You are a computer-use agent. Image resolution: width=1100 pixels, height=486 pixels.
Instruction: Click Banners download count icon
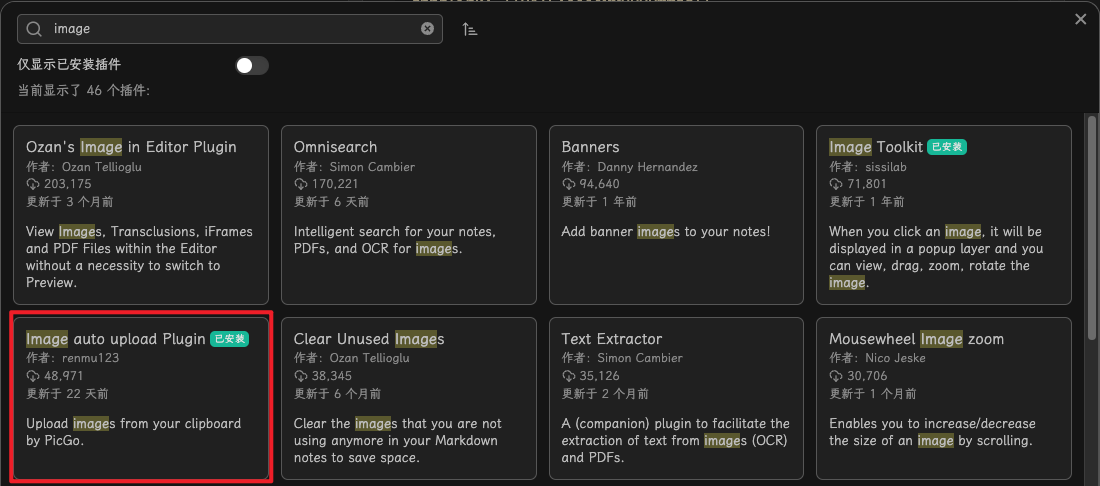[x=569, y=184]
